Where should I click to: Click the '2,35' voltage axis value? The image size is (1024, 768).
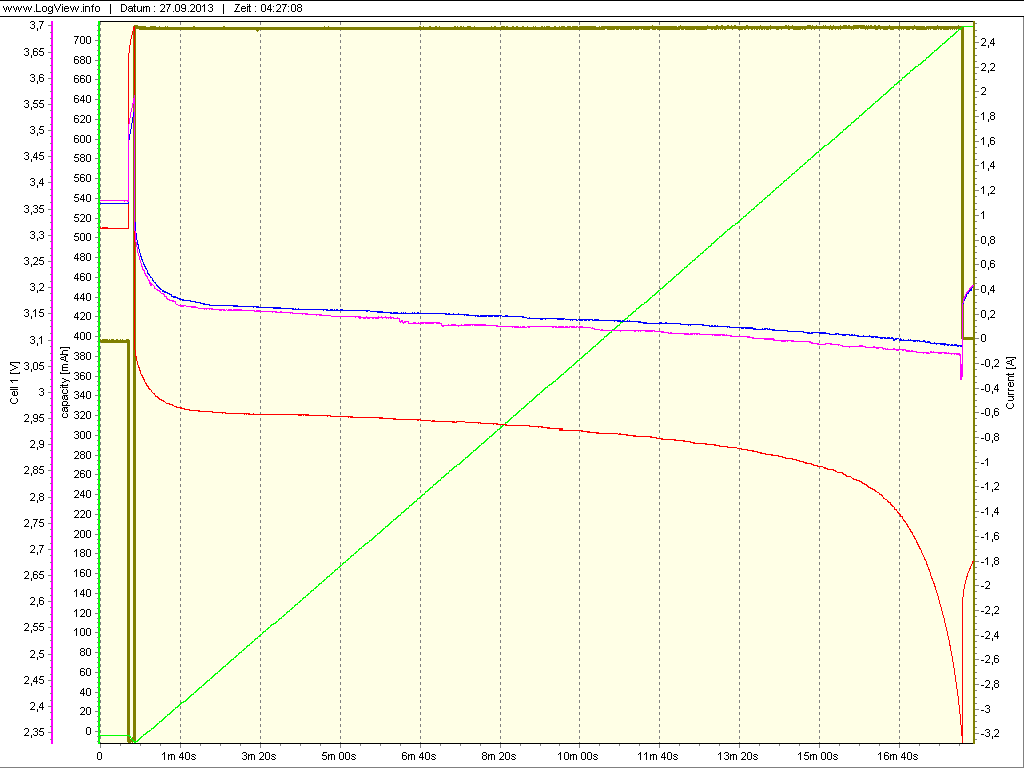click(35, 733)
